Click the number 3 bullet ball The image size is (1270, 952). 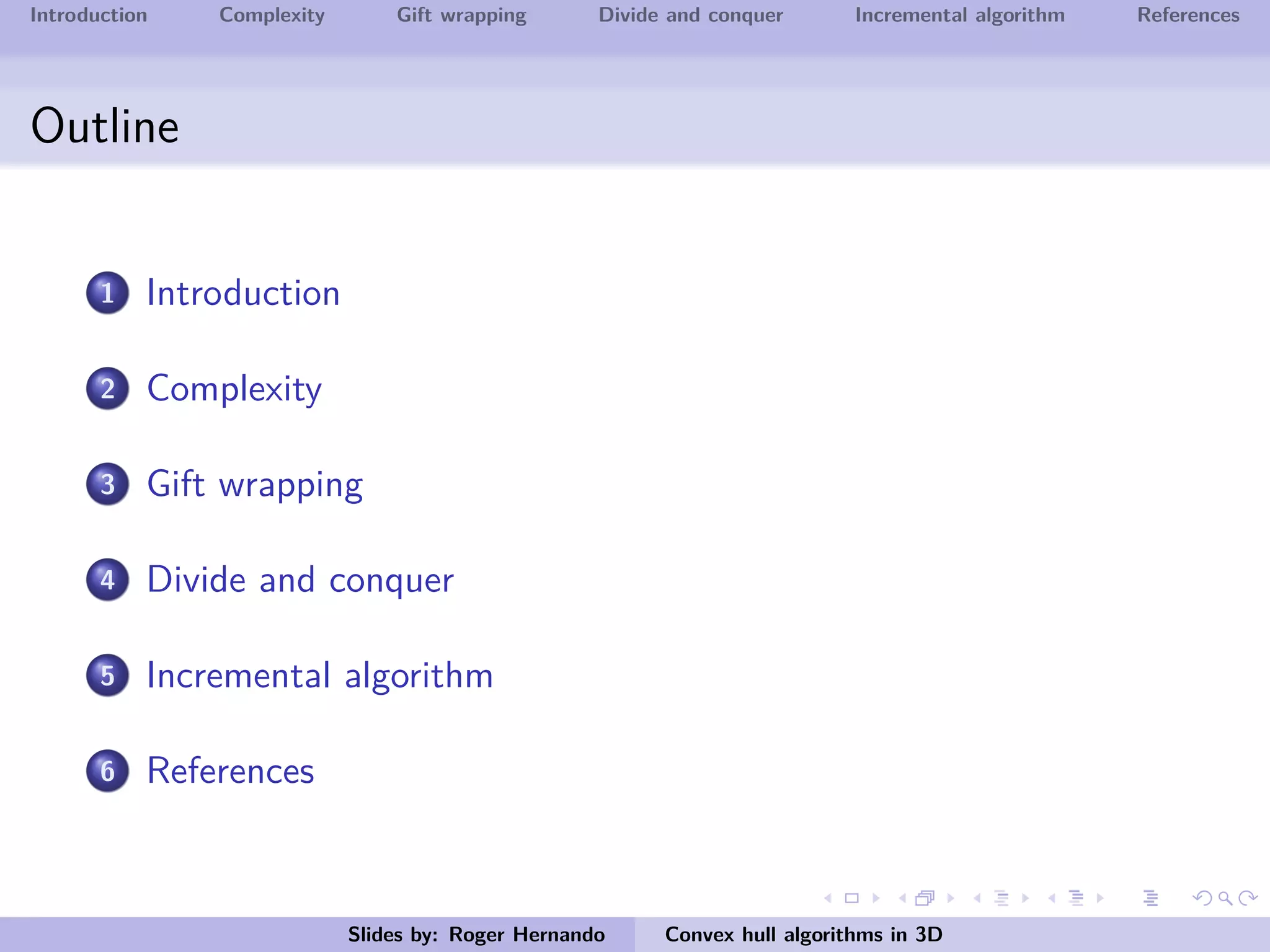point(108,484)
